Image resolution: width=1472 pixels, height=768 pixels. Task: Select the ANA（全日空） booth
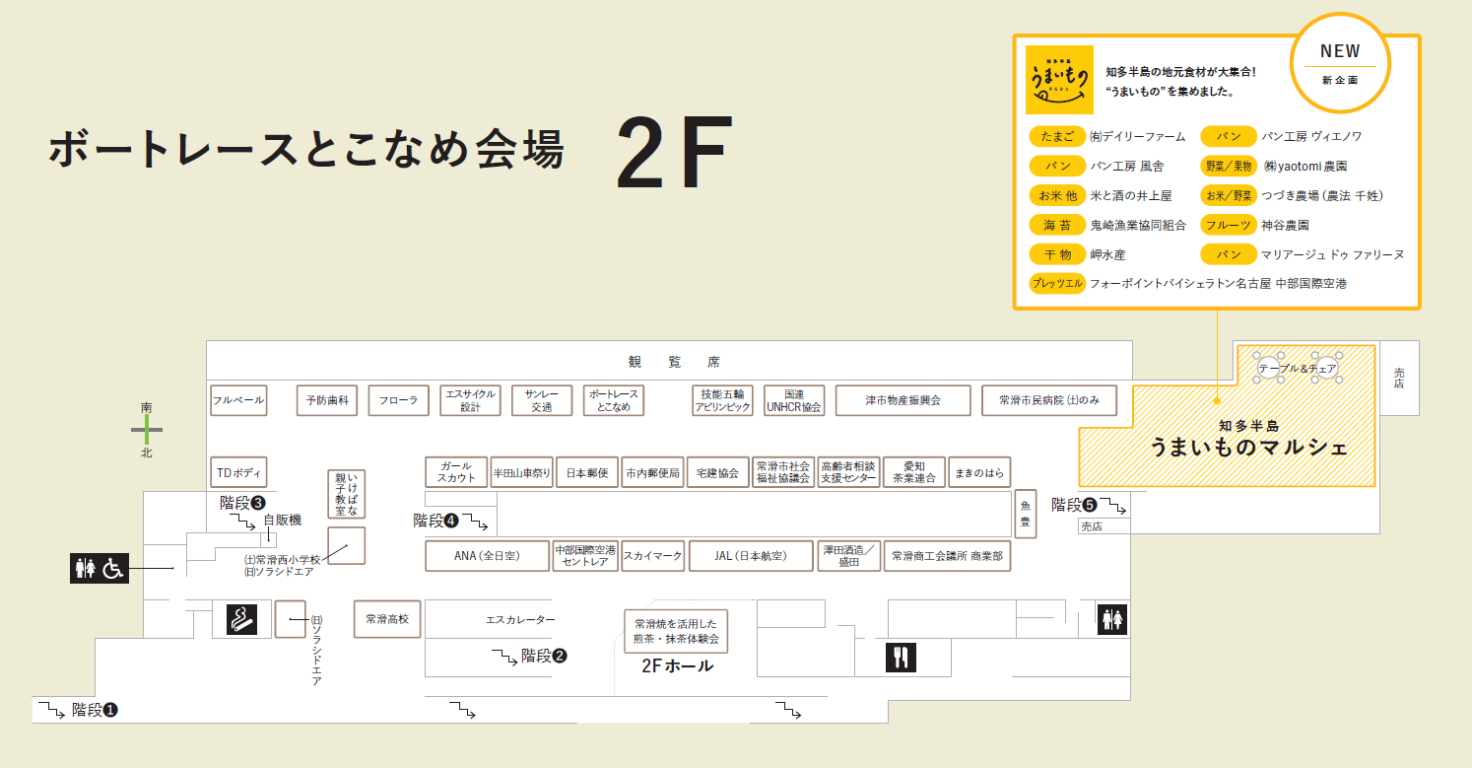(x=487, y=556)
